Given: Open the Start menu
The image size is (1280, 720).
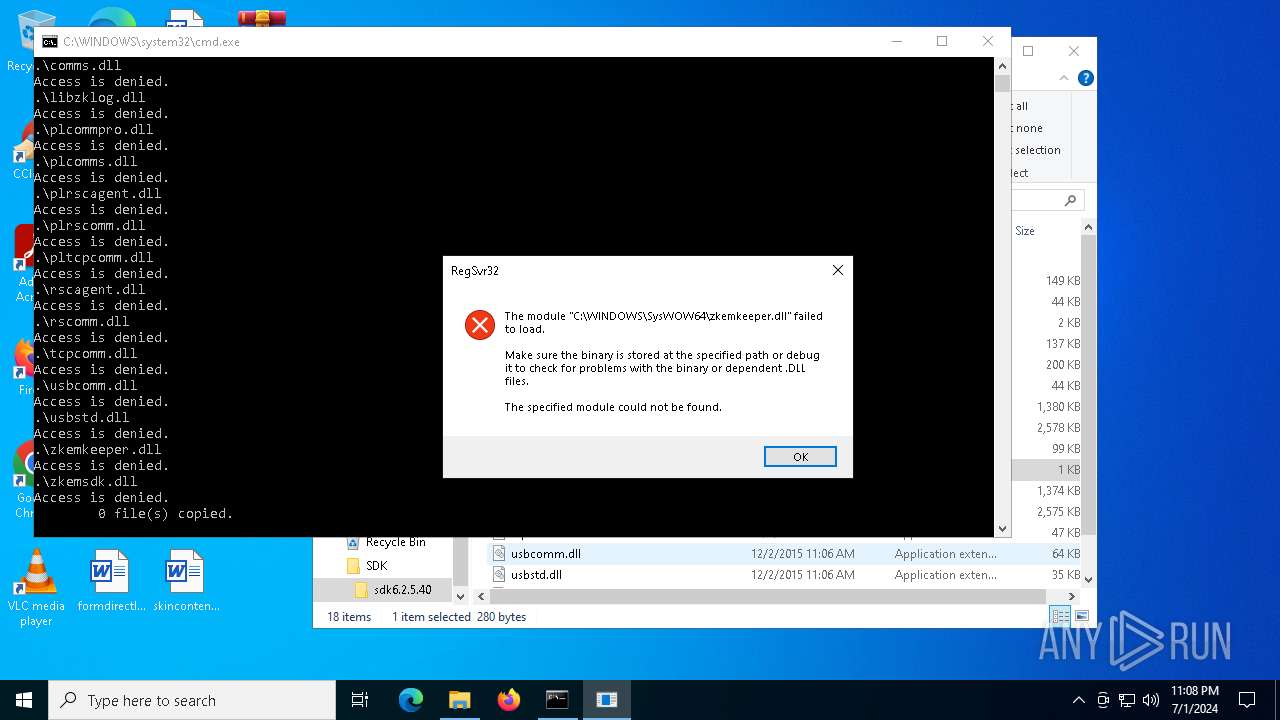Looking at the screenshot, I should pyautogui.click(x=24, y=700).
